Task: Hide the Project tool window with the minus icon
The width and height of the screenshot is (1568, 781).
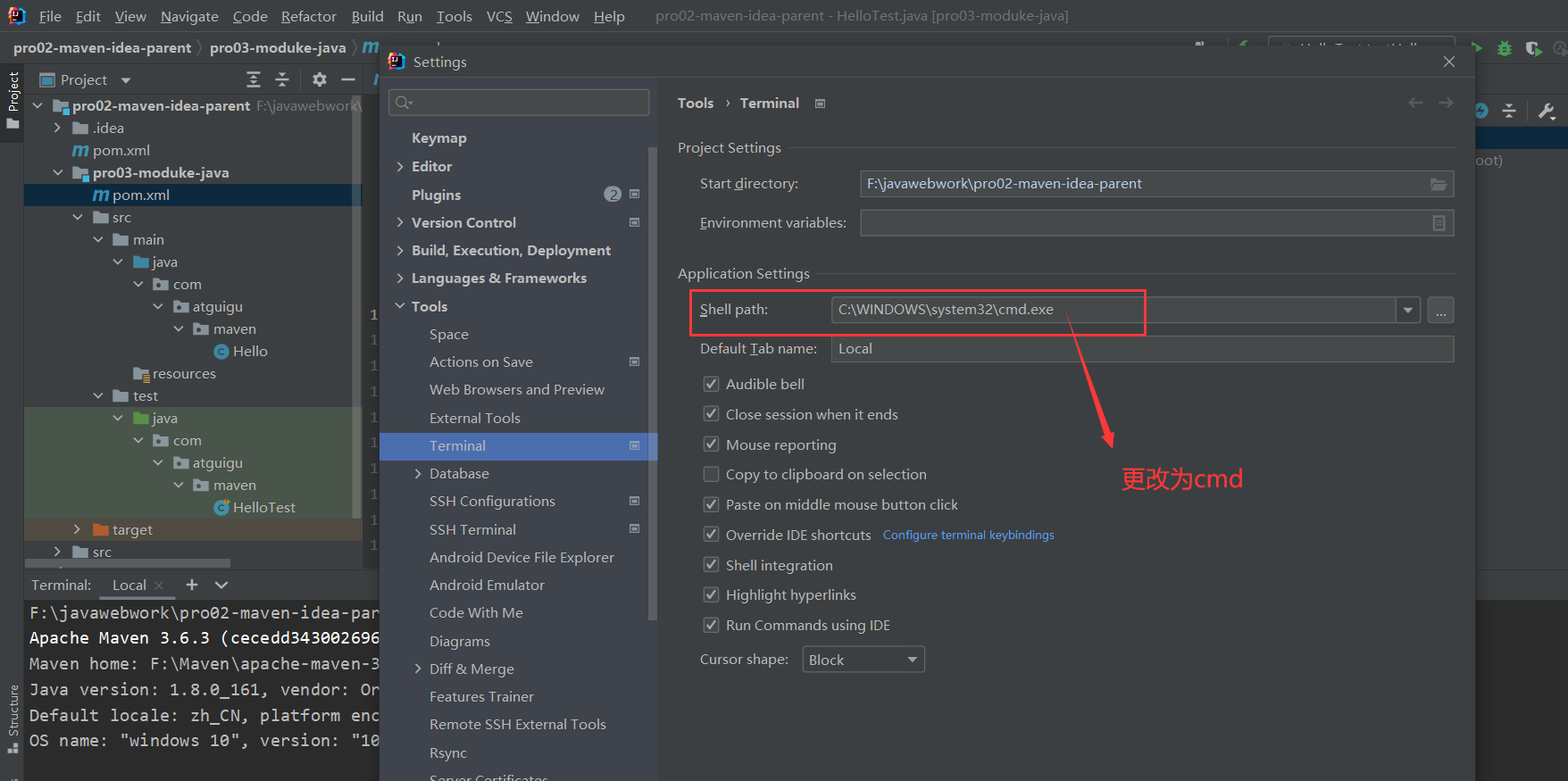Action: pos(348,79)
